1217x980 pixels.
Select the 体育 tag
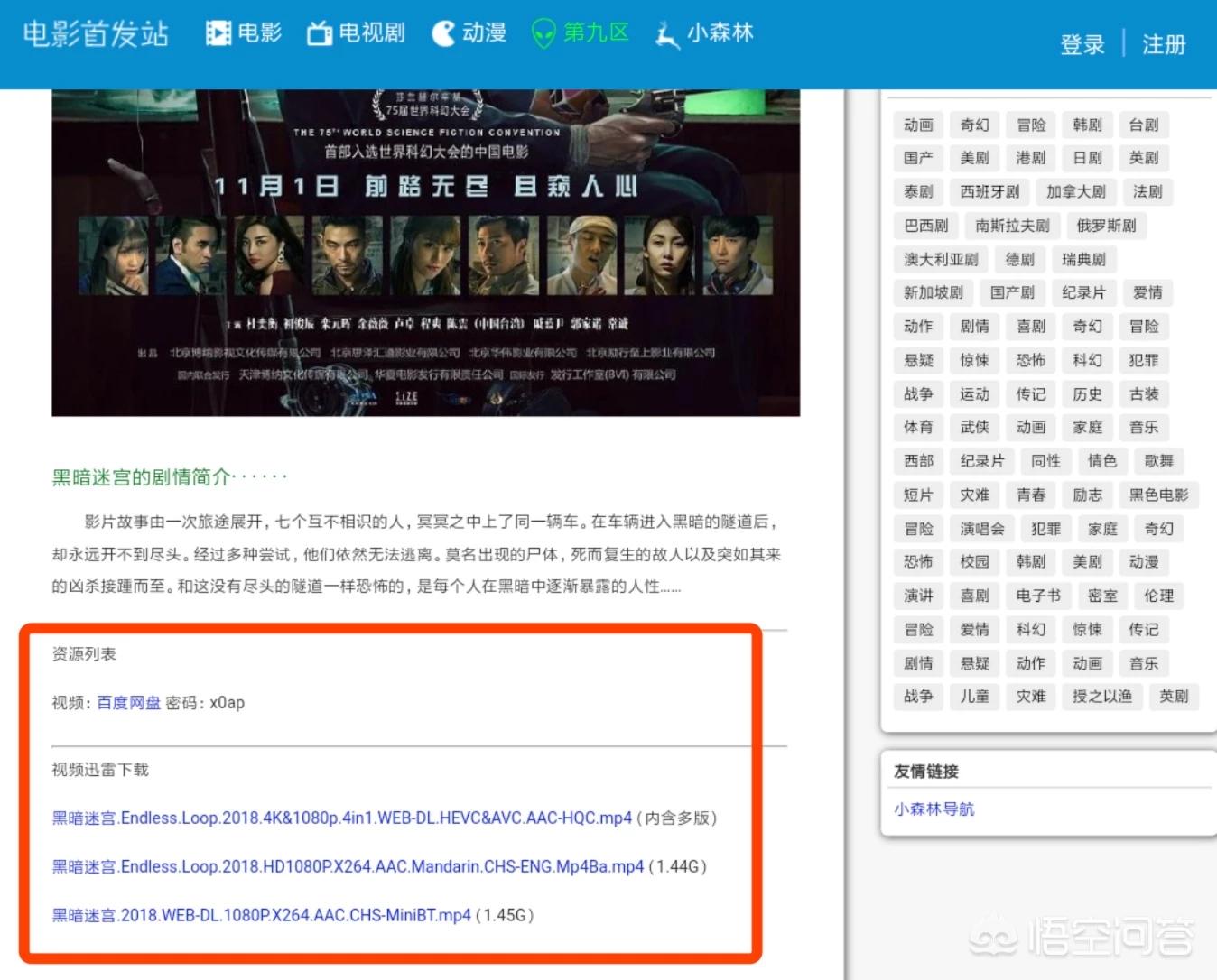pos(918,427)
